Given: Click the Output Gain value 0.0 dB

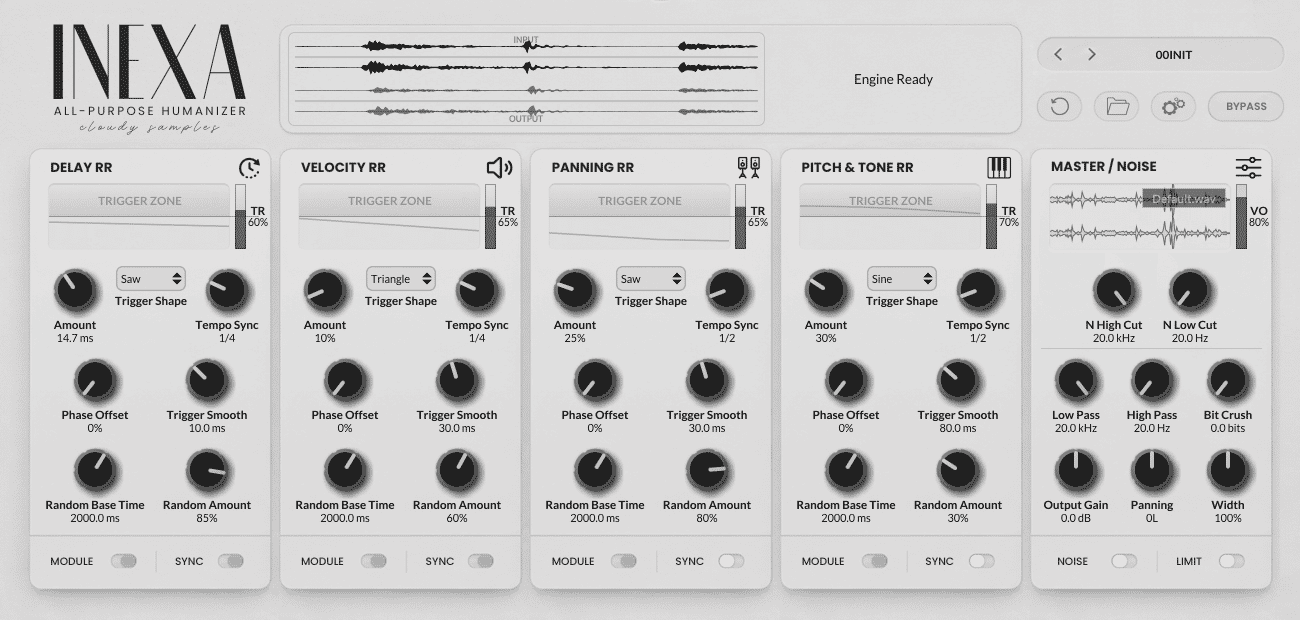Looking at the screenshot, I should tap(1076, 518).
